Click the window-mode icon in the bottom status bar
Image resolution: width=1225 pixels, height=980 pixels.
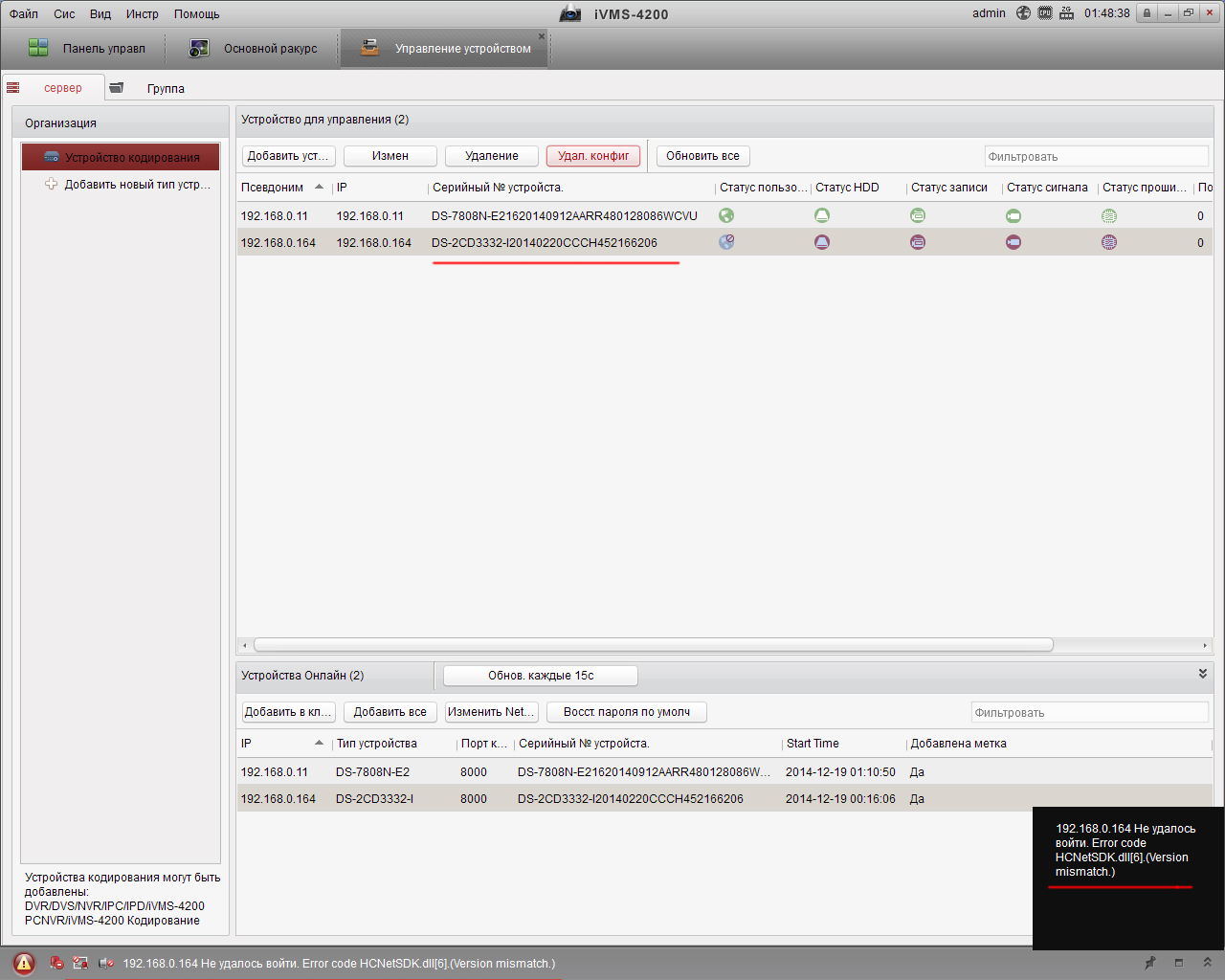click(1179, 963)
